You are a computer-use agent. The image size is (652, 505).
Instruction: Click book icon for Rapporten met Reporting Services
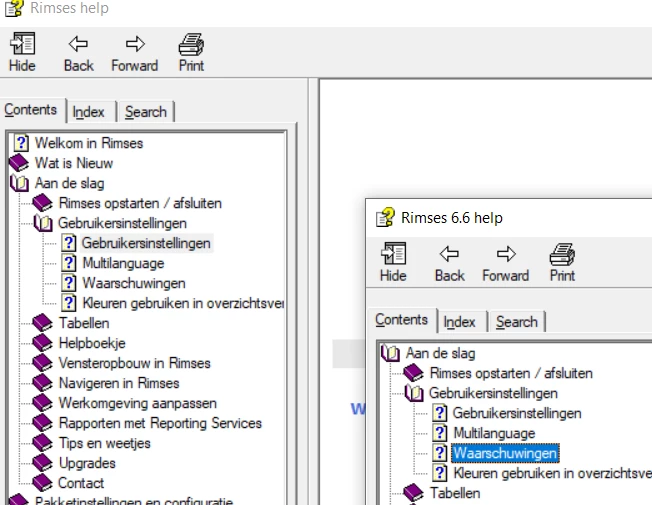click(42, 423)
